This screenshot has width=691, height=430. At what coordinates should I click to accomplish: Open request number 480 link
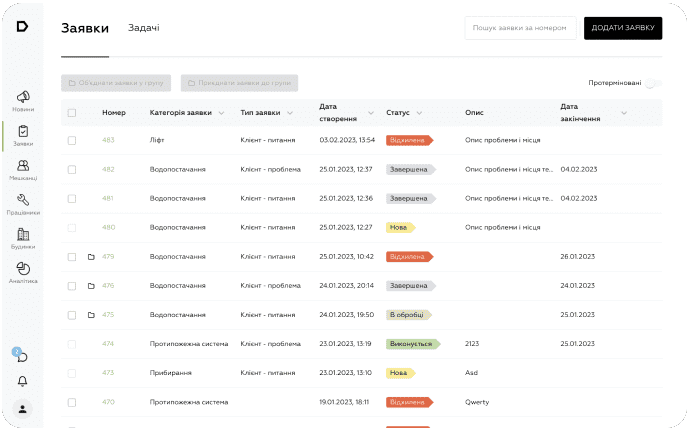coord(108,227)
